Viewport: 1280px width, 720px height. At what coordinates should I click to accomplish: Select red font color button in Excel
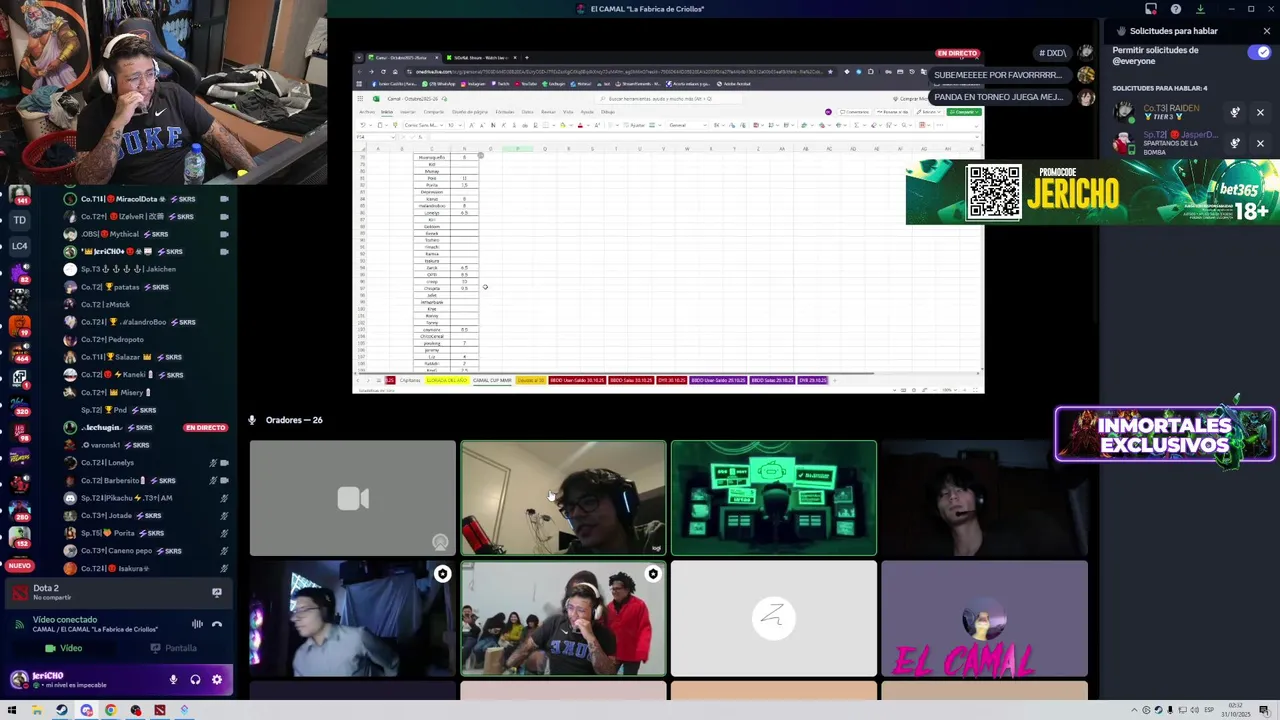pyautogui.click(x=580, y=125)
